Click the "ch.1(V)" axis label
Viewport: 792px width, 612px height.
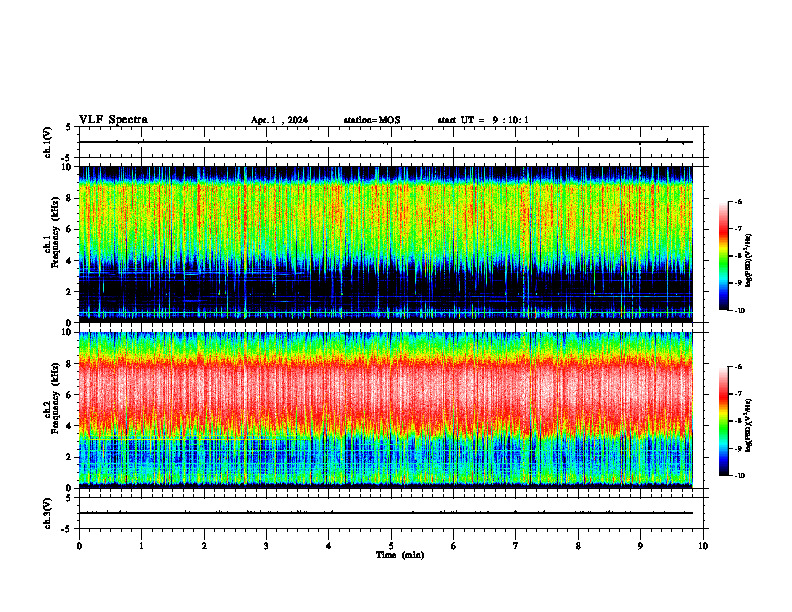(48, 142)
